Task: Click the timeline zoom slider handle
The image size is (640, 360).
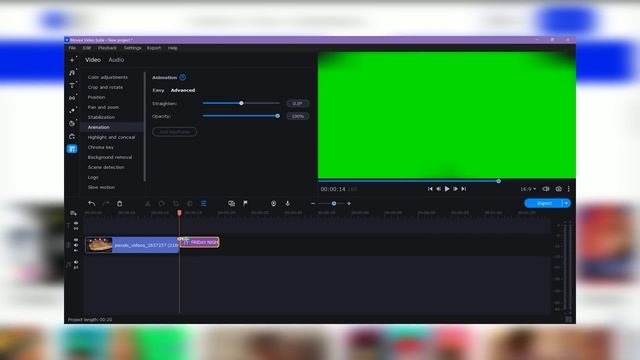Action: (334, 203)
